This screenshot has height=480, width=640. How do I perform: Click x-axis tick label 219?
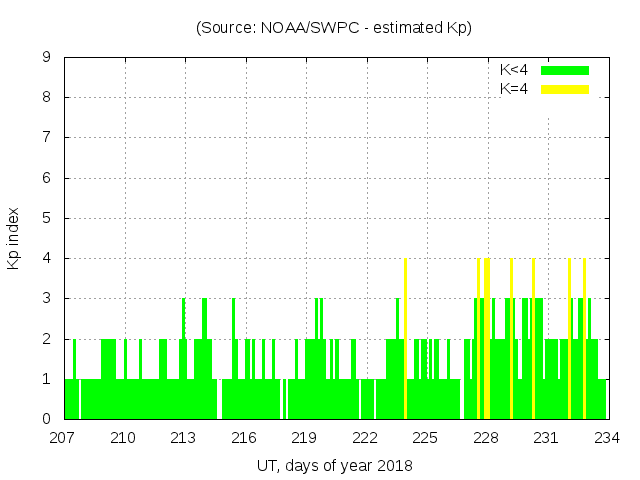pos(304,438)
